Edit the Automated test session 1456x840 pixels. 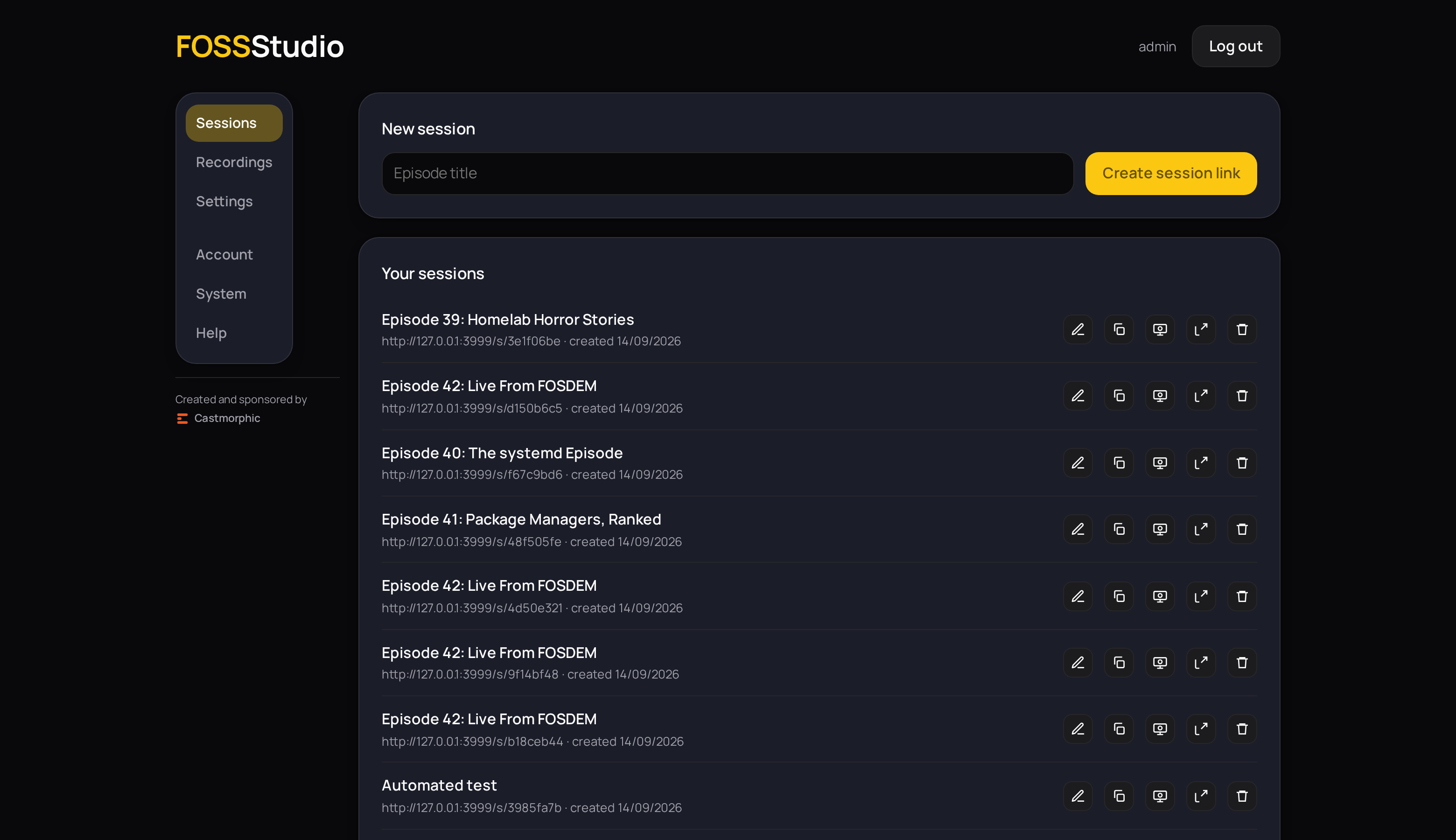(1078, 796)
